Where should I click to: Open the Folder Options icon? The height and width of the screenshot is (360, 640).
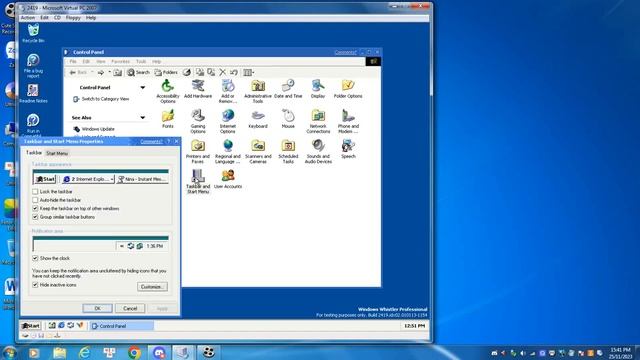[348, 89]
